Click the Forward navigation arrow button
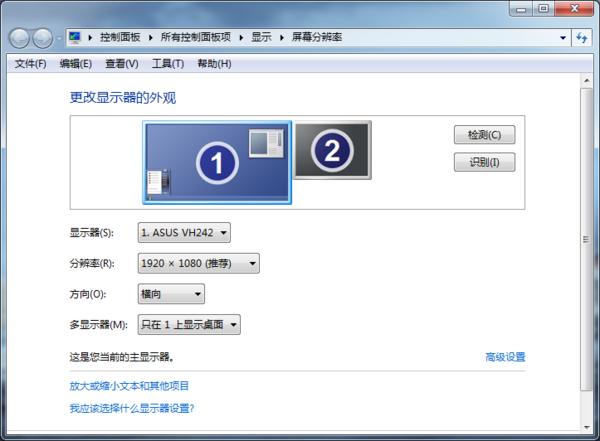This screenshot has width=600, height=441. [42, 38]
